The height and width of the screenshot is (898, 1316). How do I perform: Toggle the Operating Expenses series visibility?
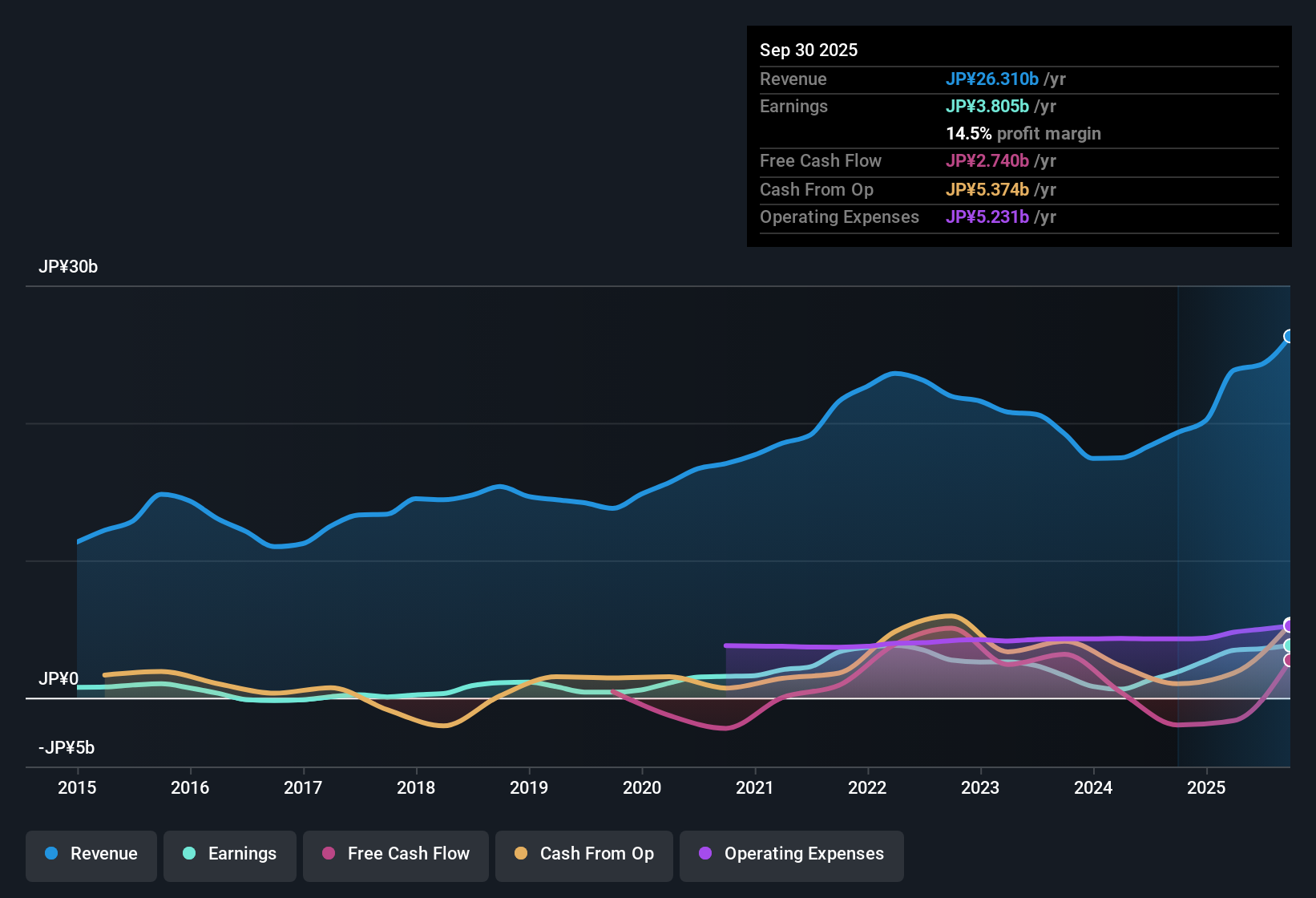791,854
